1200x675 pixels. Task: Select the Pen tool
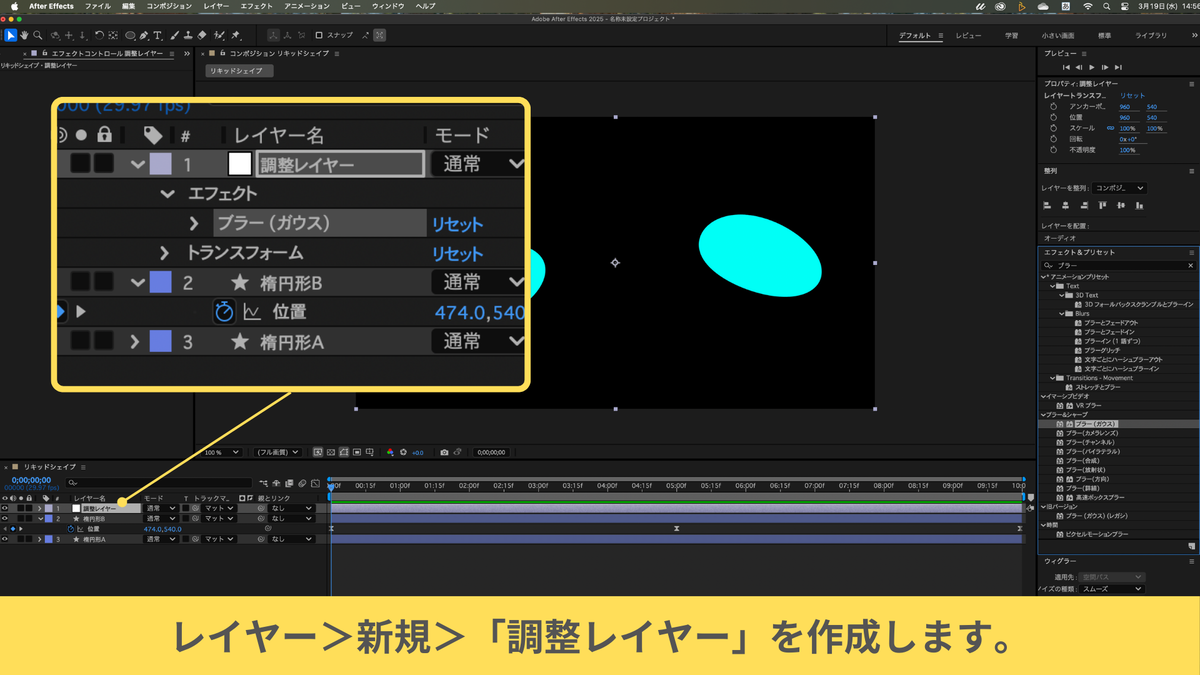[x=144, y=35]
